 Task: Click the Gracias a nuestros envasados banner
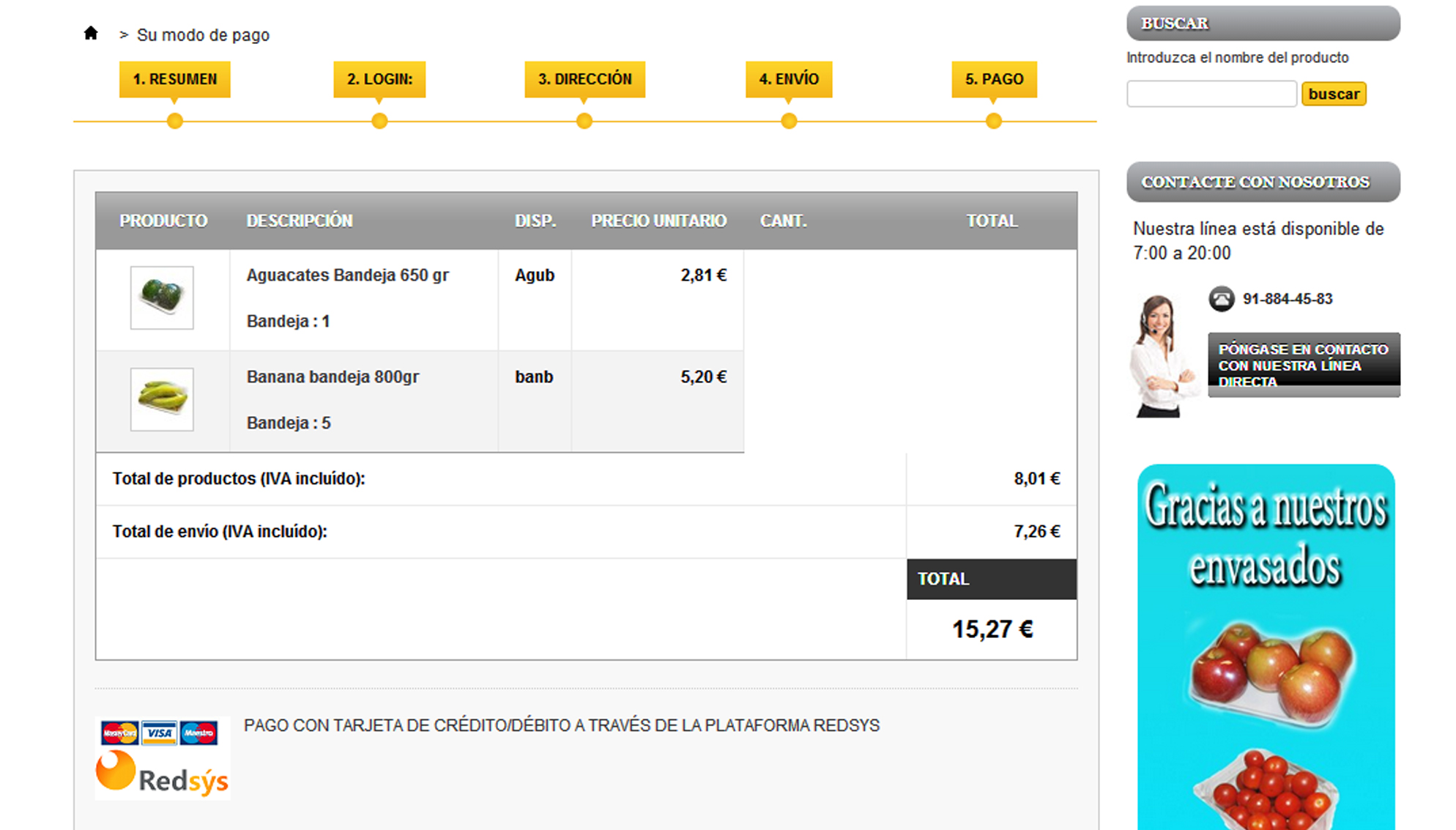click(1266, 645)
